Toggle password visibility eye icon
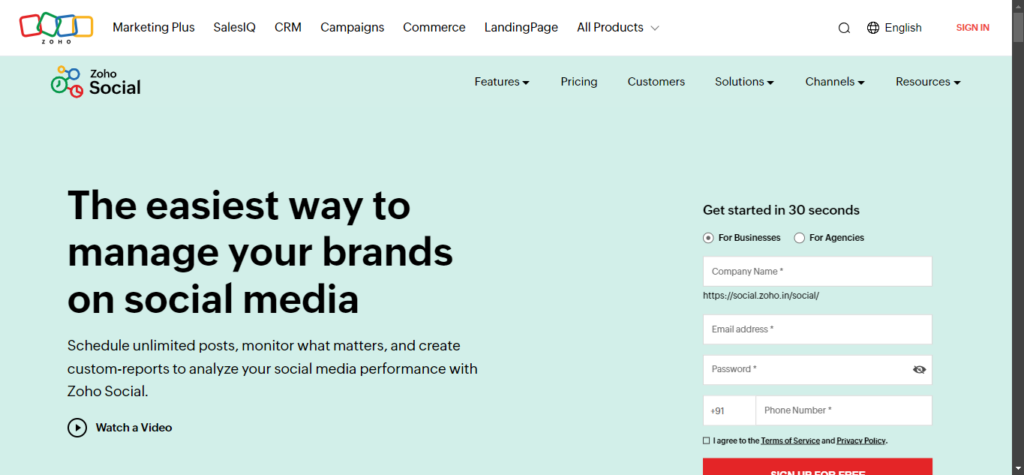1024x475 pixels. 920,369
